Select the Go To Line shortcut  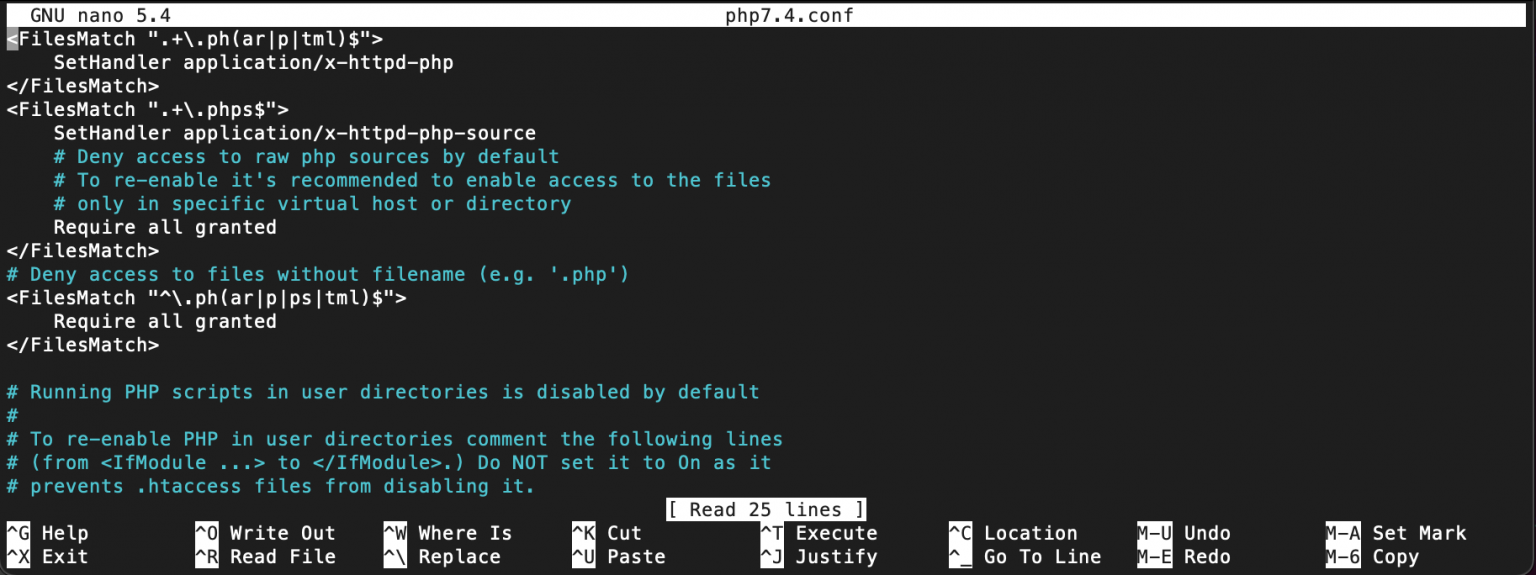pyautogui.click(x=1025, y=557)
